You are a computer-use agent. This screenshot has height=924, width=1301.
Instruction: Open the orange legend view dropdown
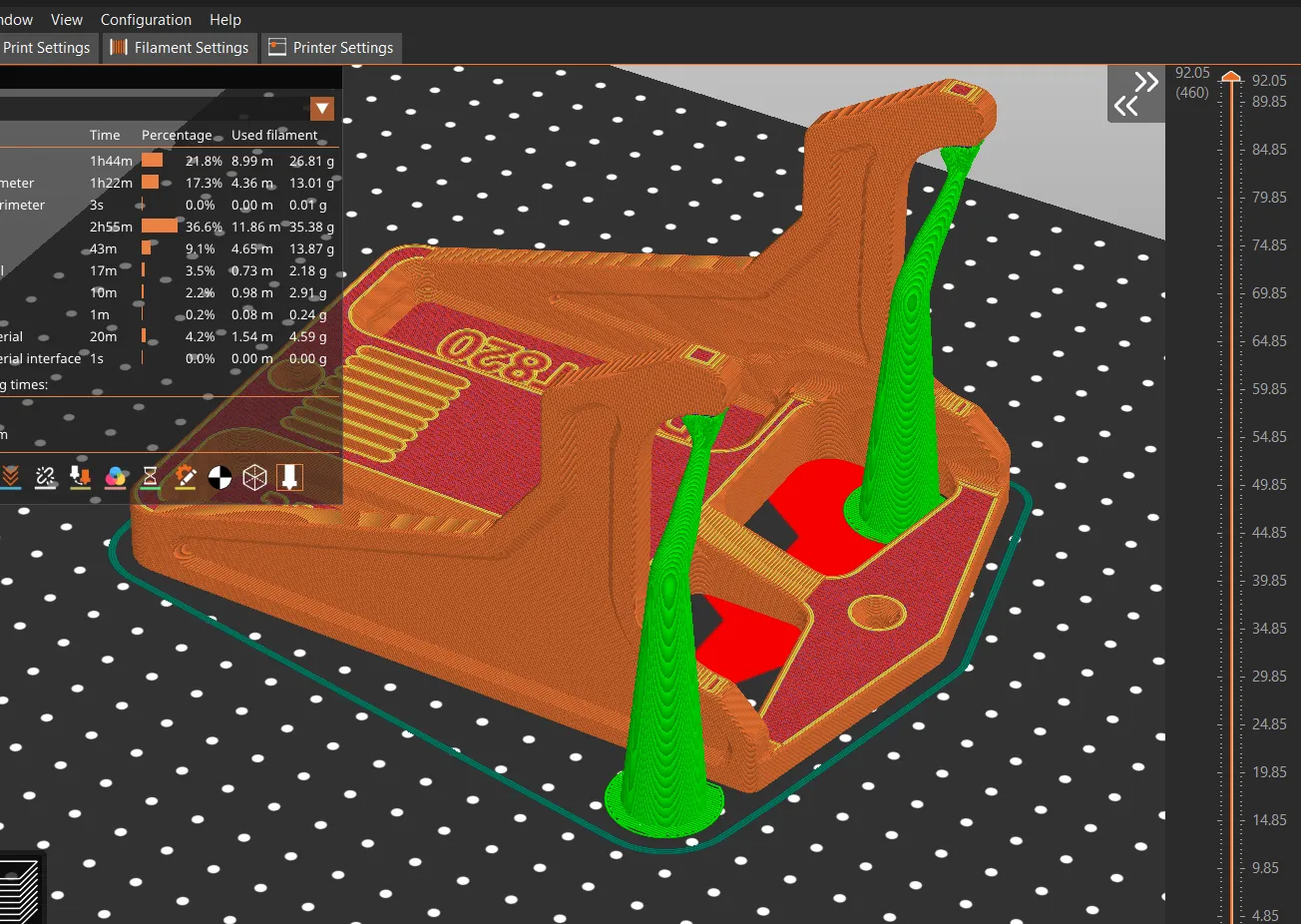[321, 109]
